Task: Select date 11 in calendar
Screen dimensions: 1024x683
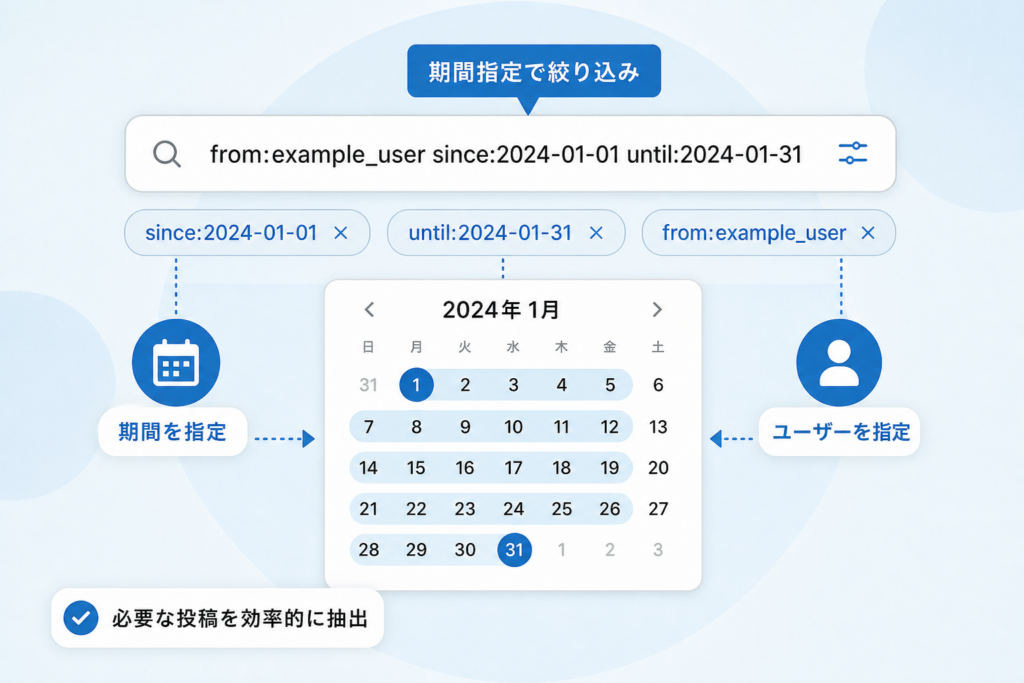Action: tap(562, 427)
